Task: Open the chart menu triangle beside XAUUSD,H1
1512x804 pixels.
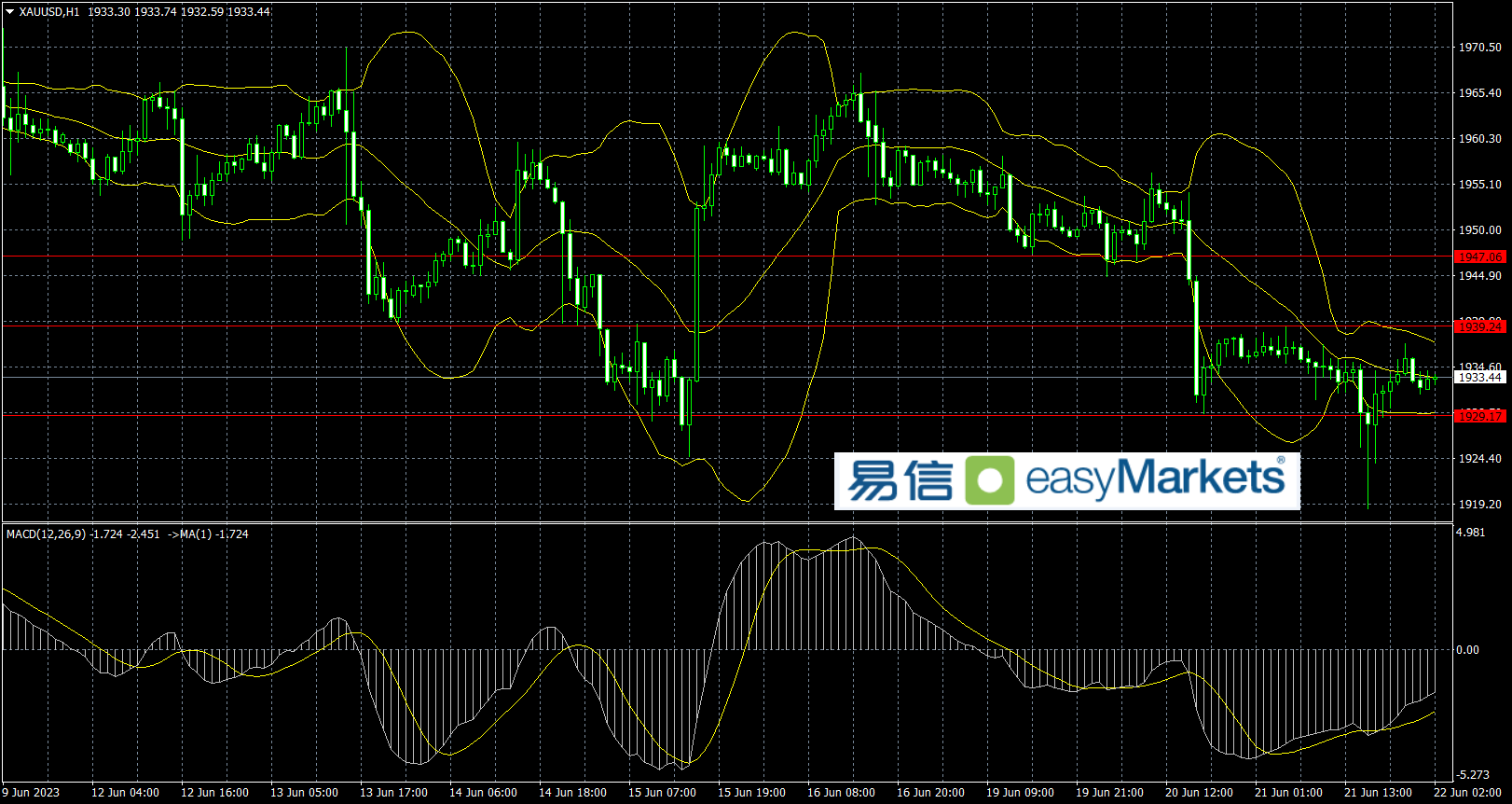Action: pyautogui.click(x=10, y=12)
